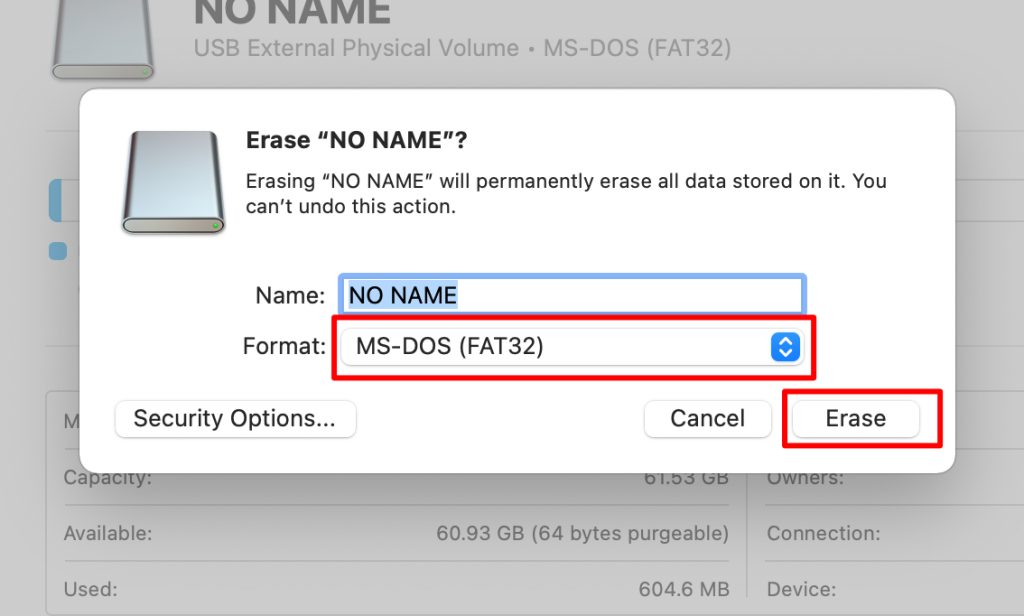1024x616 pixels.
Task: Click into the Name text field
Action: coord(572,295)
